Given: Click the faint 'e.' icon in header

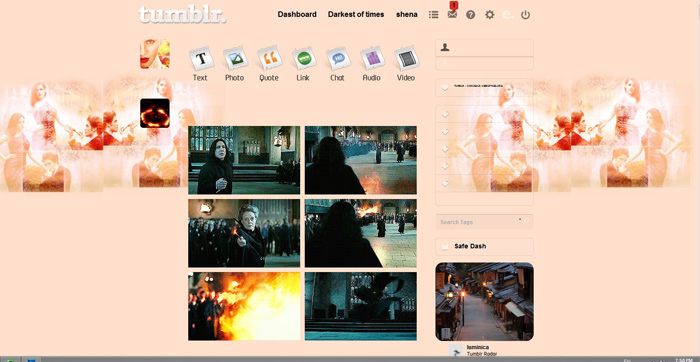Looking at the screenshot, I should pos(508,15).
